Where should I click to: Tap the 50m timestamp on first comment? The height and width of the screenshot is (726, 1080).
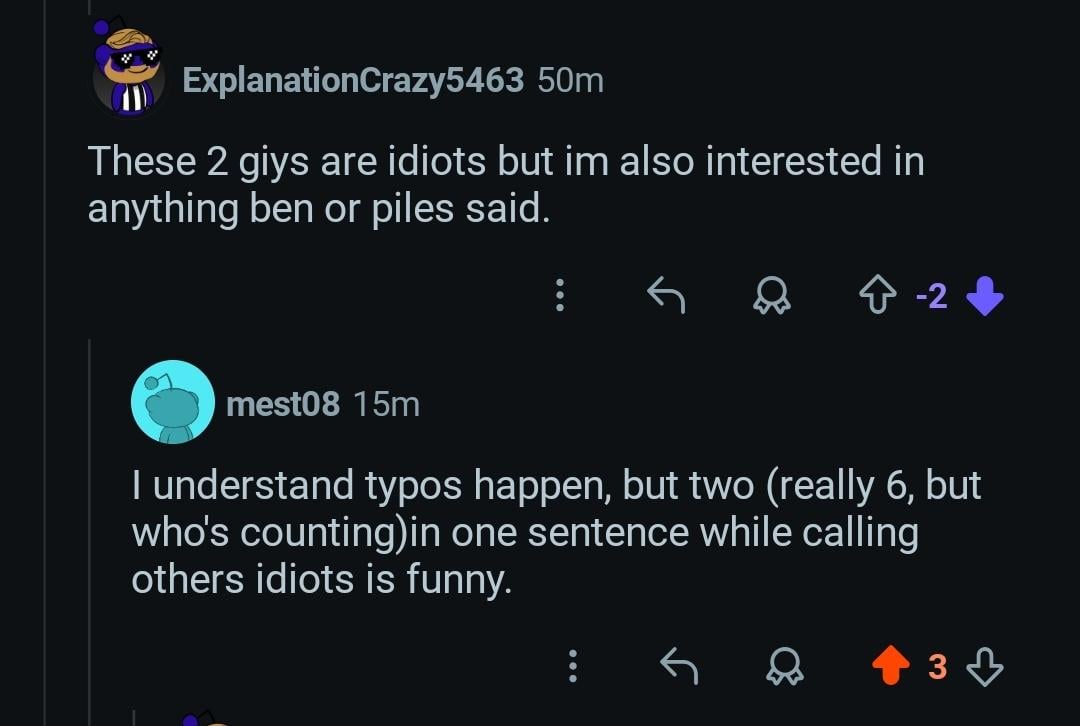[x=570, y=80]
